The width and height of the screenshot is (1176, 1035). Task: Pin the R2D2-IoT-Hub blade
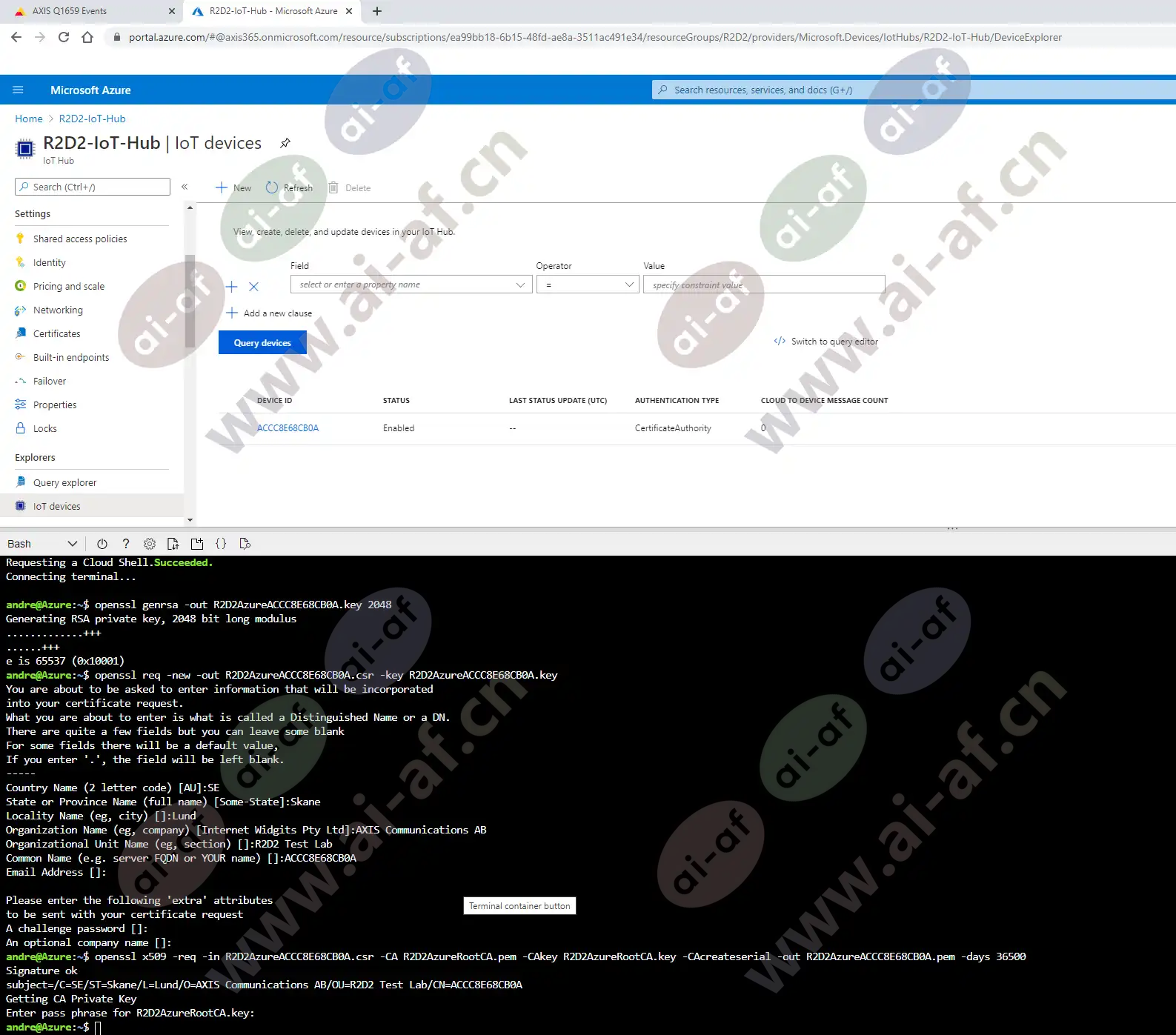[285, 143]
